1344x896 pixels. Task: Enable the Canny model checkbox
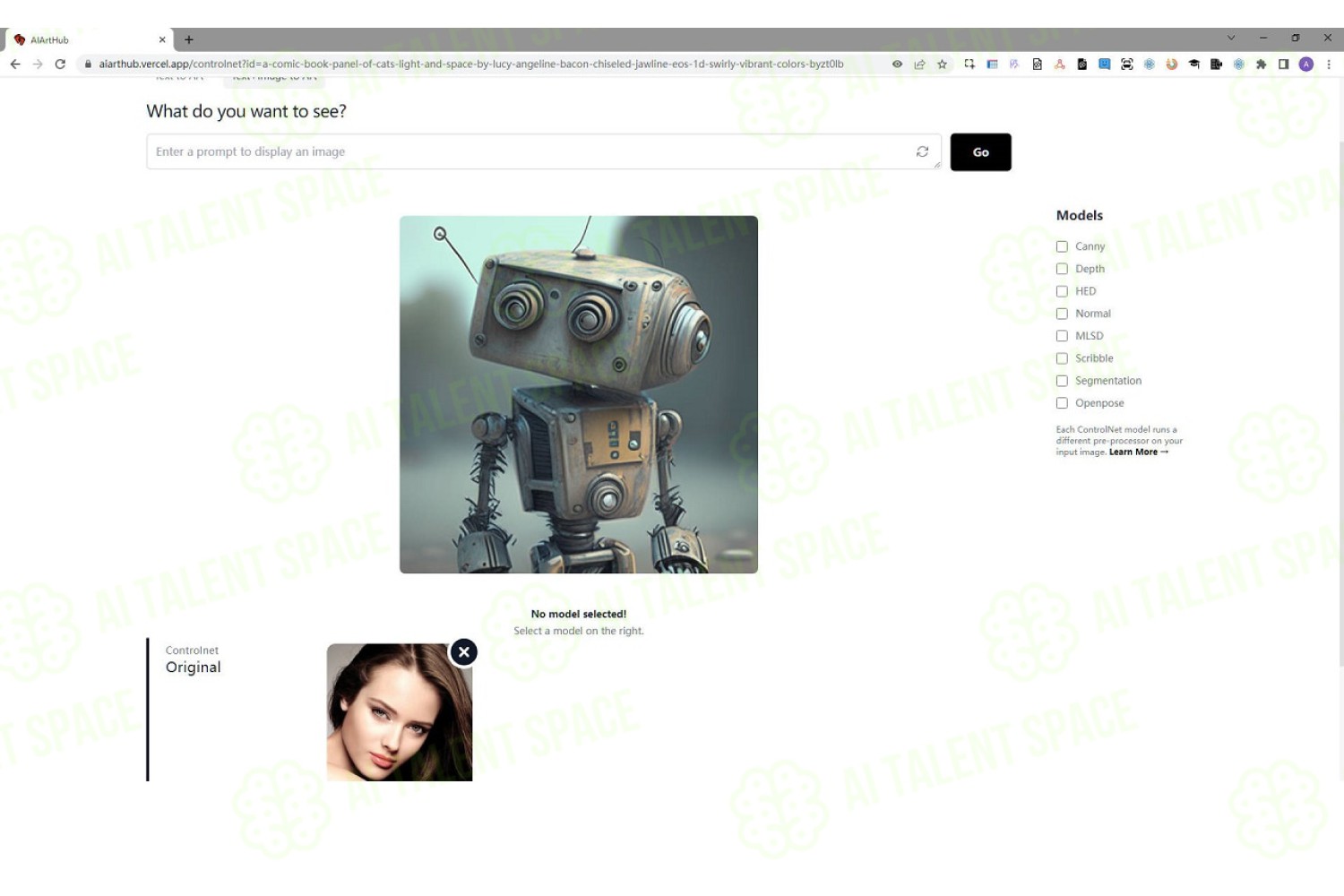coord(1062,246)
